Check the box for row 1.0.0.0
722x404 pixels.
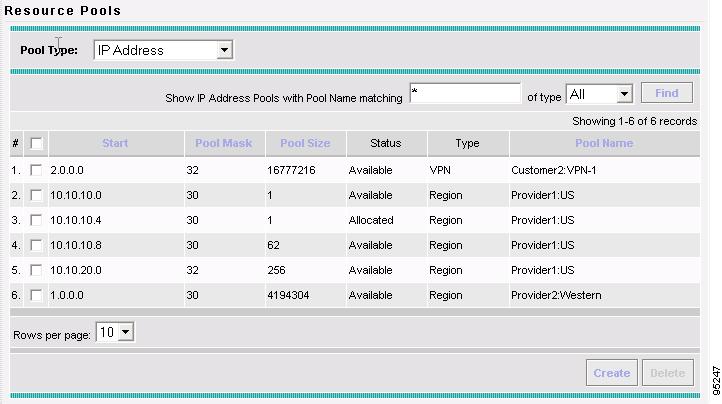(36, 295)
